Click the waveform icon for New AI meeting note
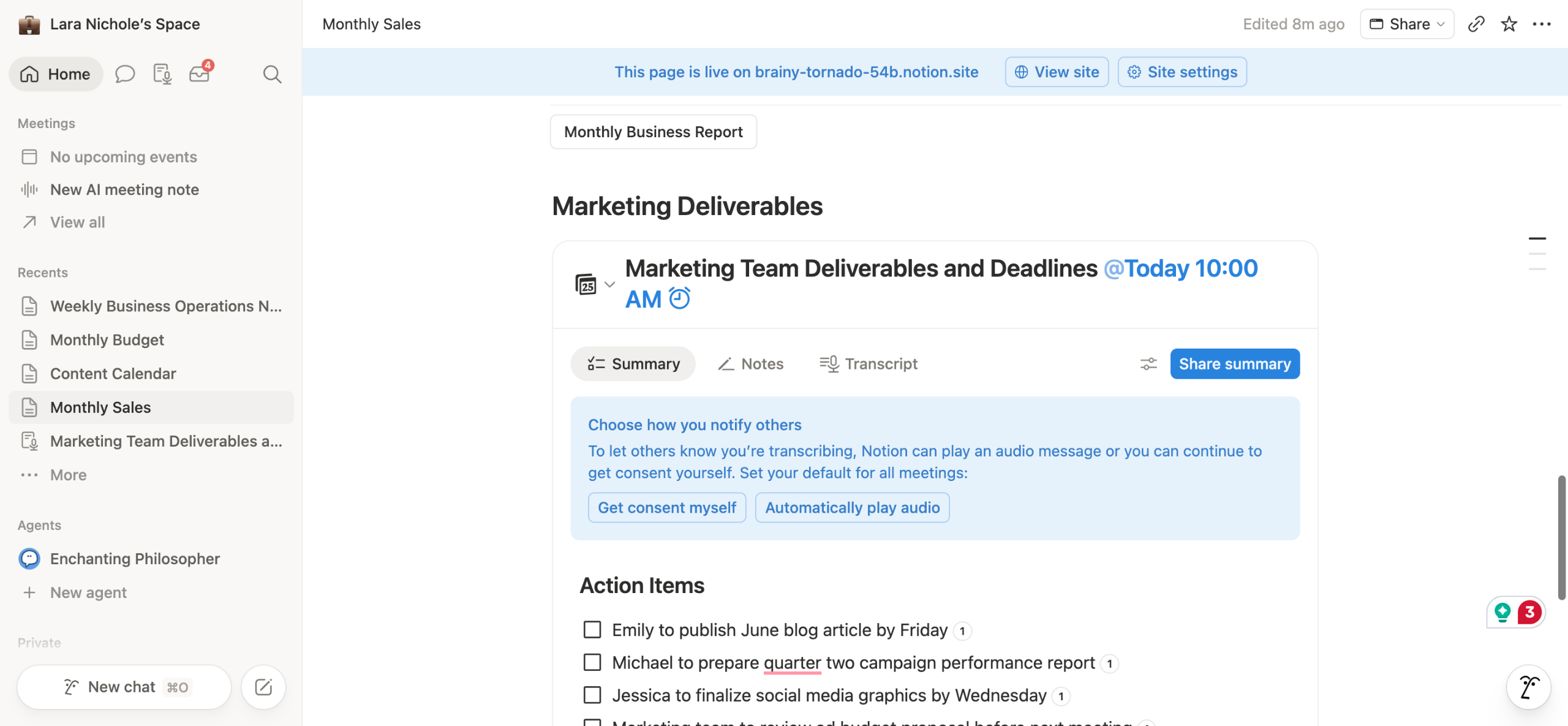Image resolution: width=1568 pixels, height=726 pixels. pyautogui.click(x=29, y=189)
